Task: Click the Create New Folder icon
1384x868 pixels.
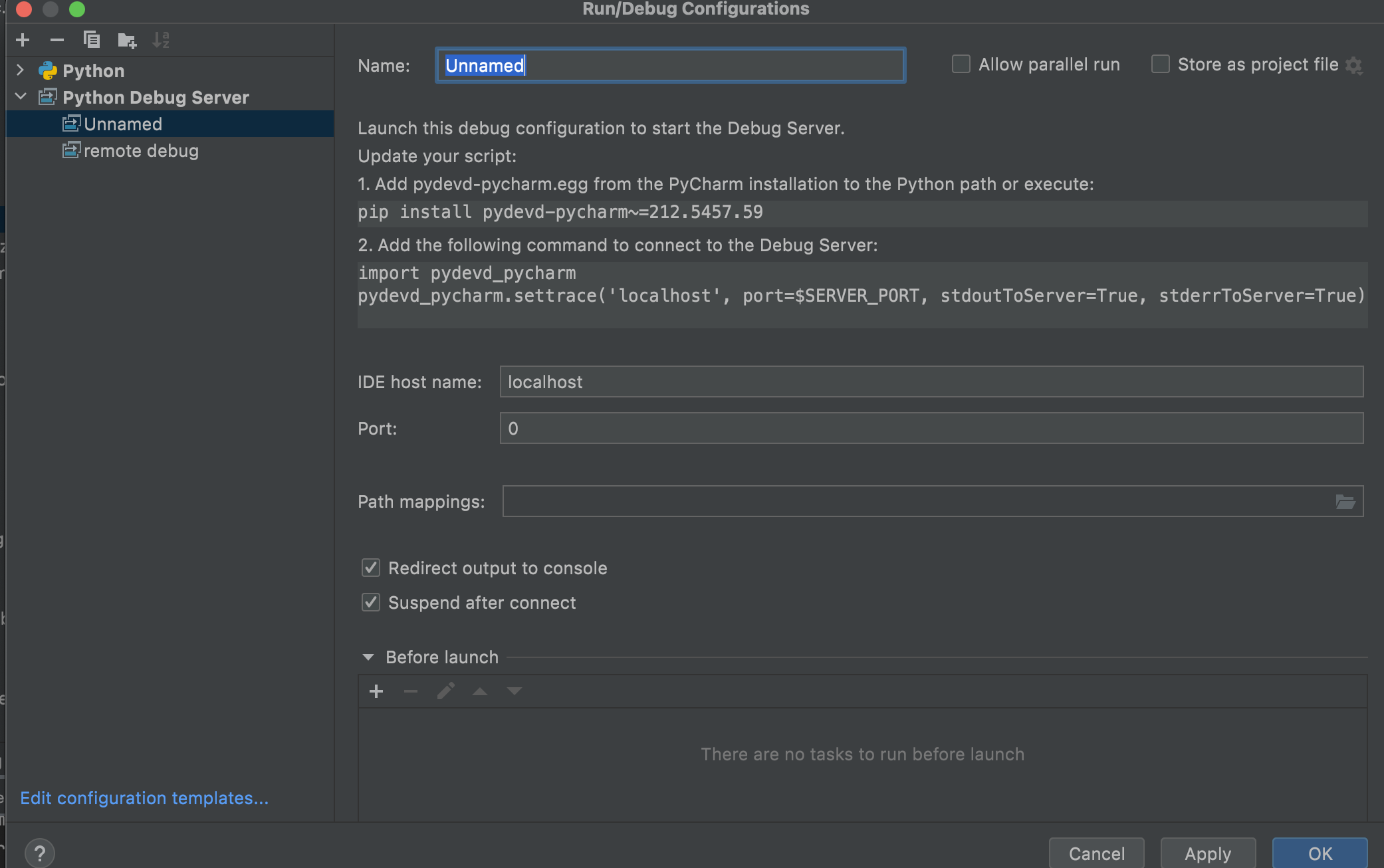Action: (126, 41)
